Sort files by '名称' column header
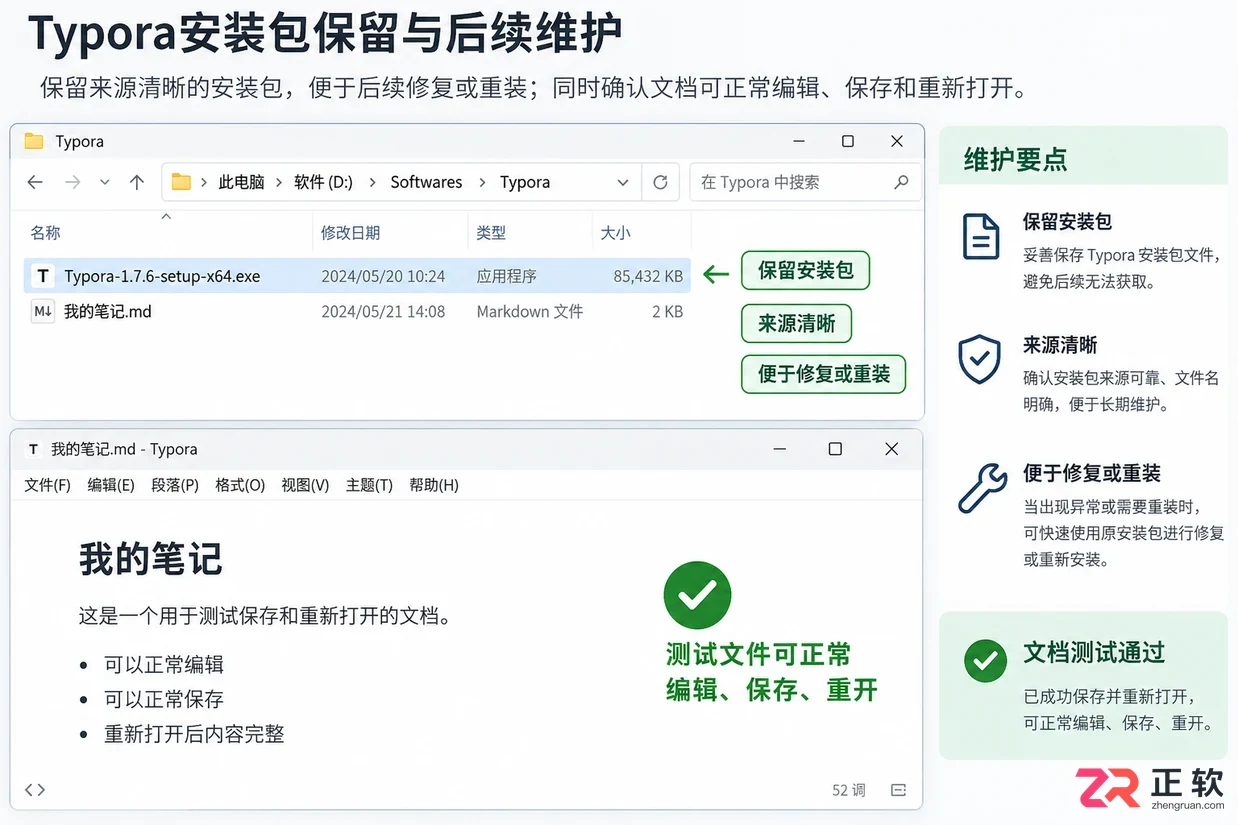Screen dimensions: 1238x825 (45, 232)
